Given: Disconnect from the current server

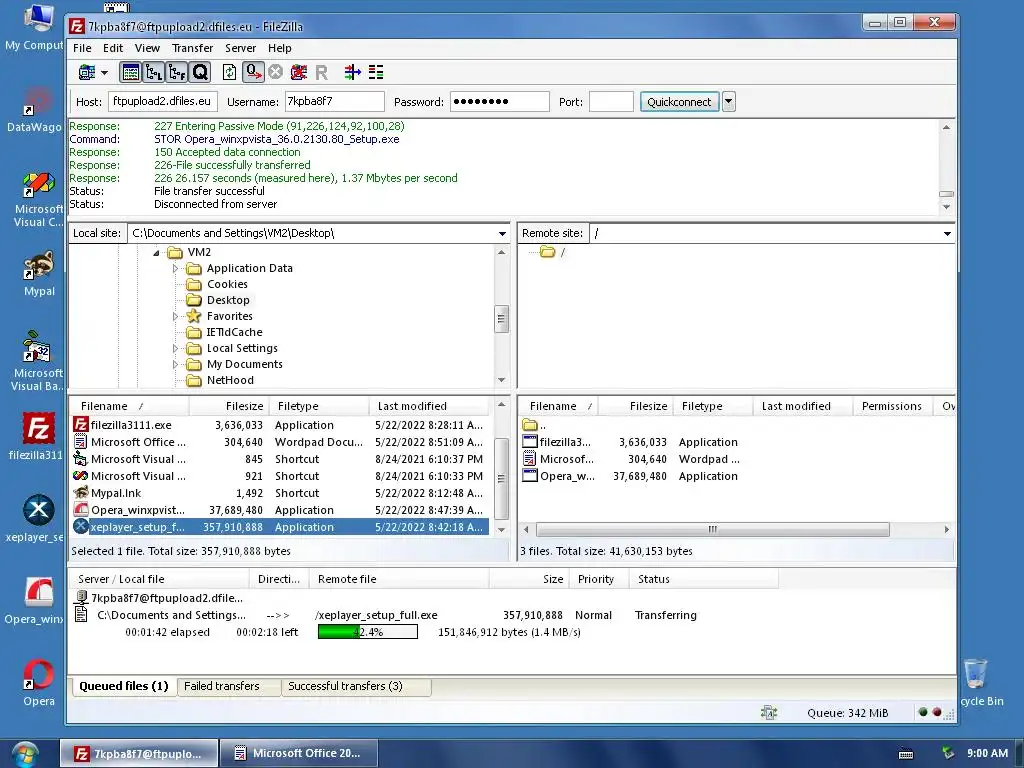Looking at the screenshot, I should point(299,72).
